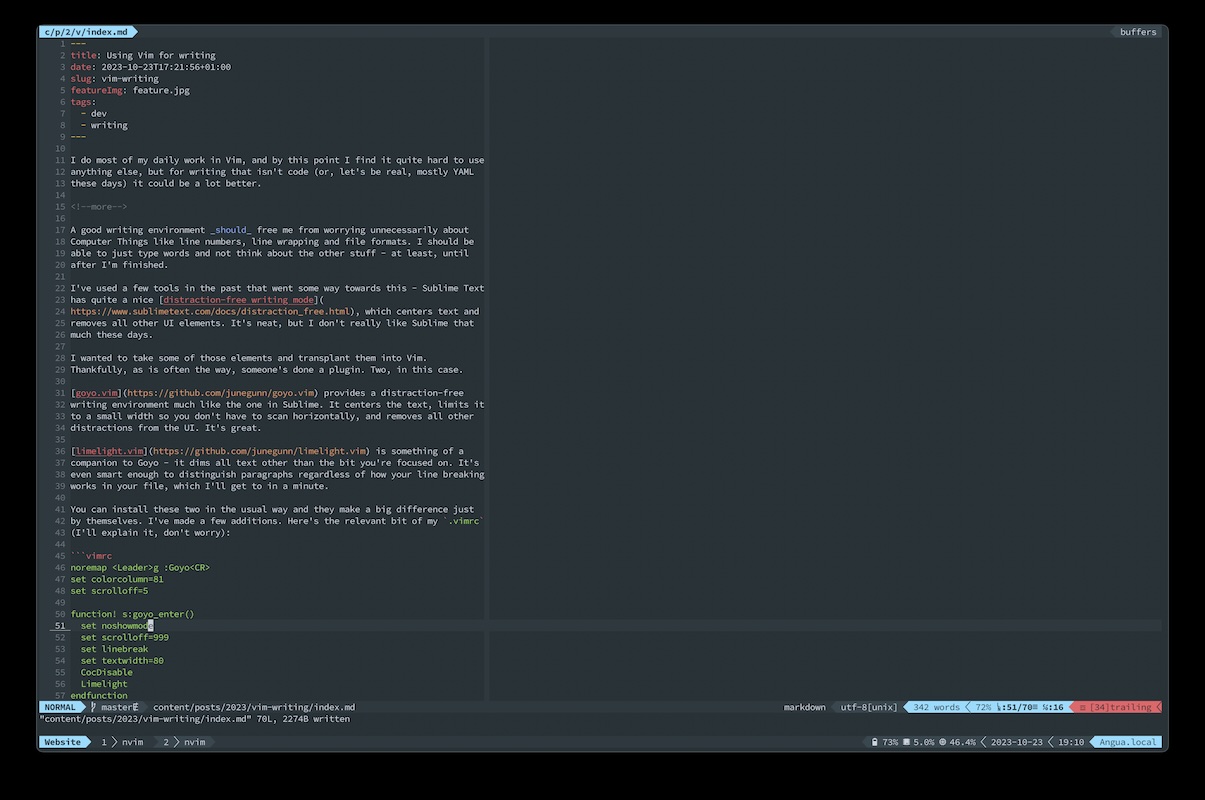This screenshot has height=800, width=1205.
Task: Click the battery icon showing 73%
Action: click(875, 742)
